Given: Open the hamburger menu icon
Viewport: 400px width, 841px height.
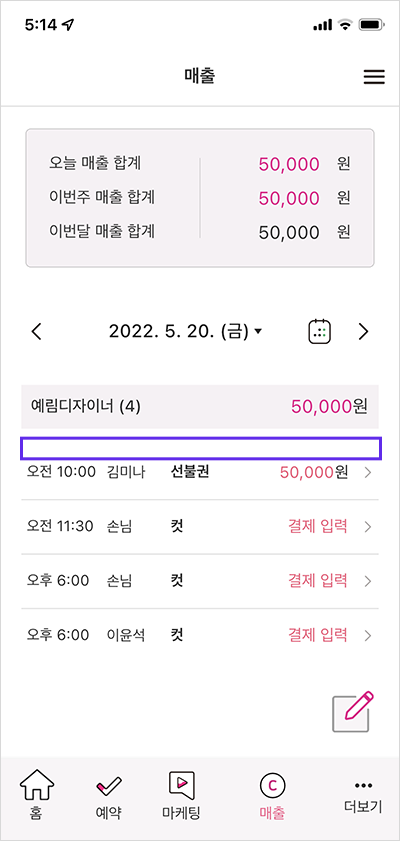Looking at the screenshot, I should [374, 78].
